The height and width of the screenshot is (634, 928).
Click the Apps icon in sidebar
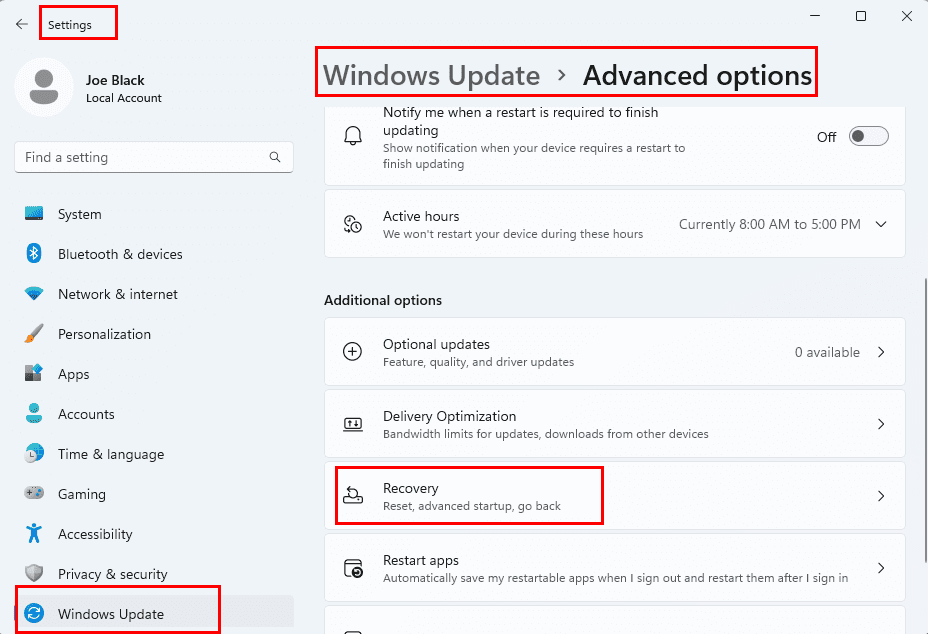[x=34, y=373]
